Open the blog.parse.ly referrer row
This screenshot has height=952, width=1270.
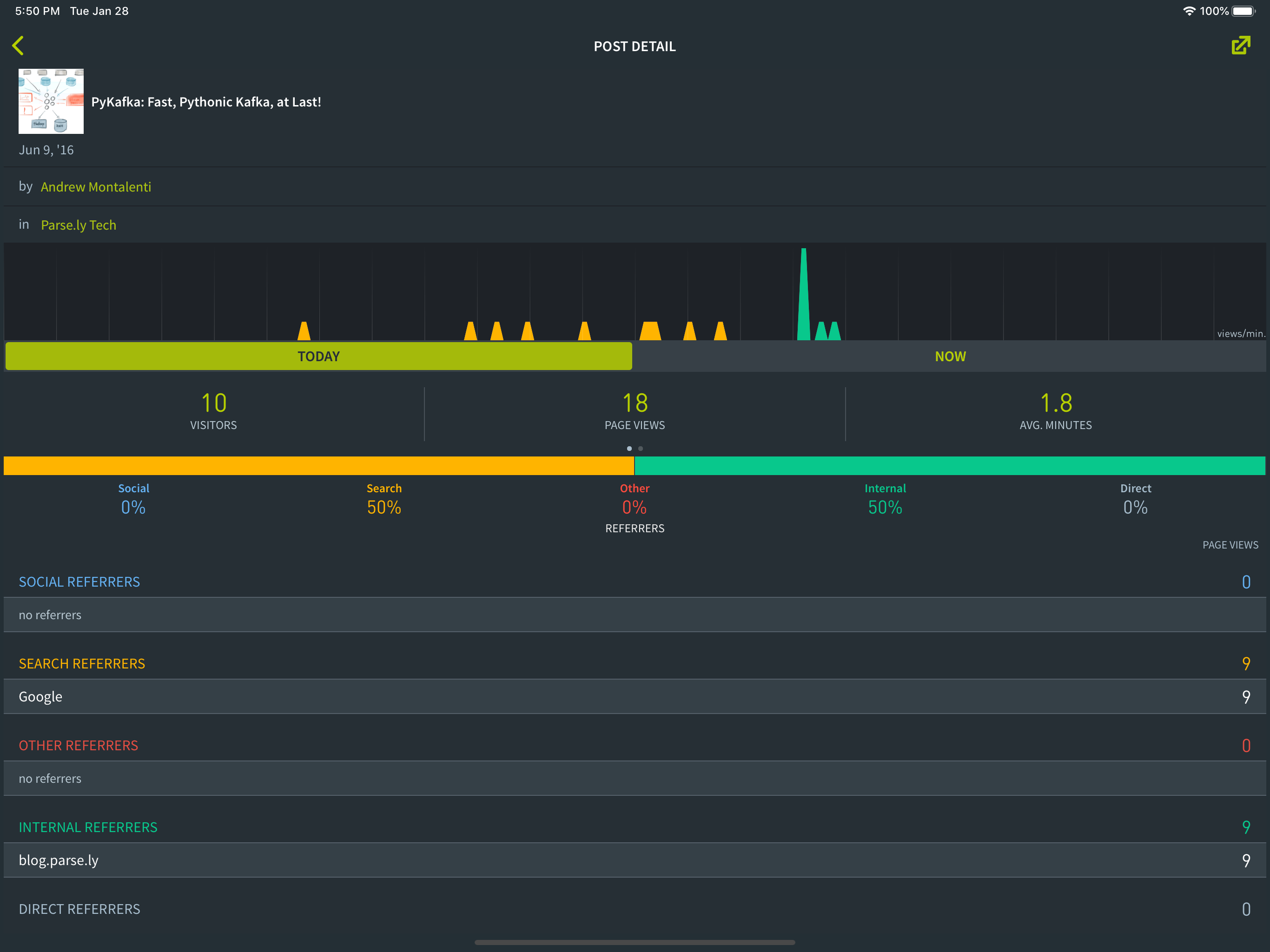[x=635, y=860]
